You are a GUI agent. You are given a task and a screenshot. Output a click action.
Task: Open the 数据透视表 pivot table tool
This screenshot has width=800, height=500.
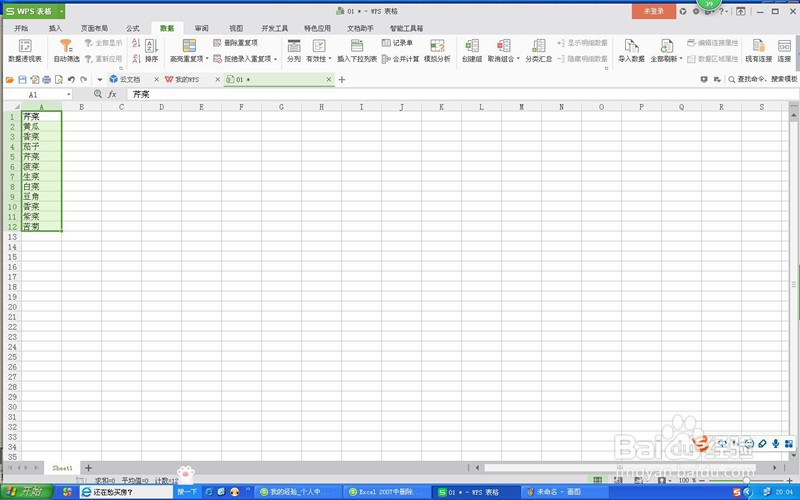(24, 51)
